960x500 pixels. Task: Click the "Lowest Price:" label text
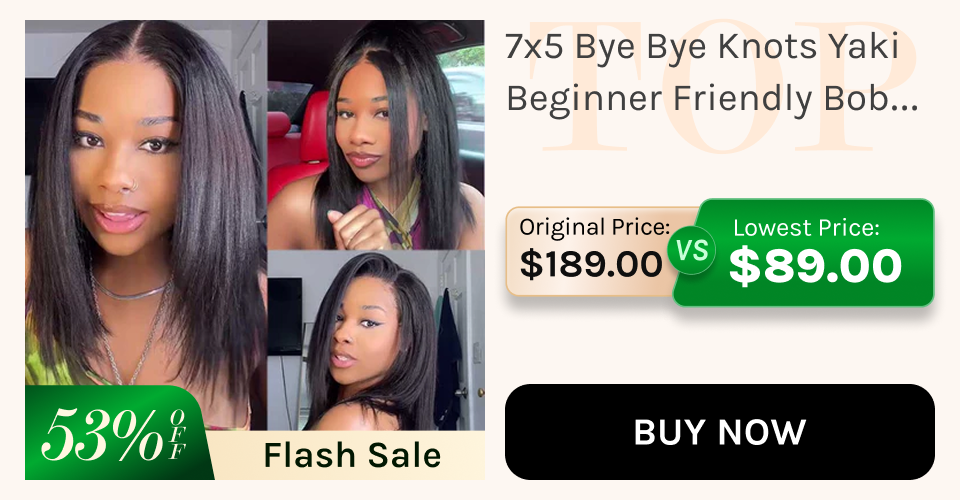click(x=806, y=228)
